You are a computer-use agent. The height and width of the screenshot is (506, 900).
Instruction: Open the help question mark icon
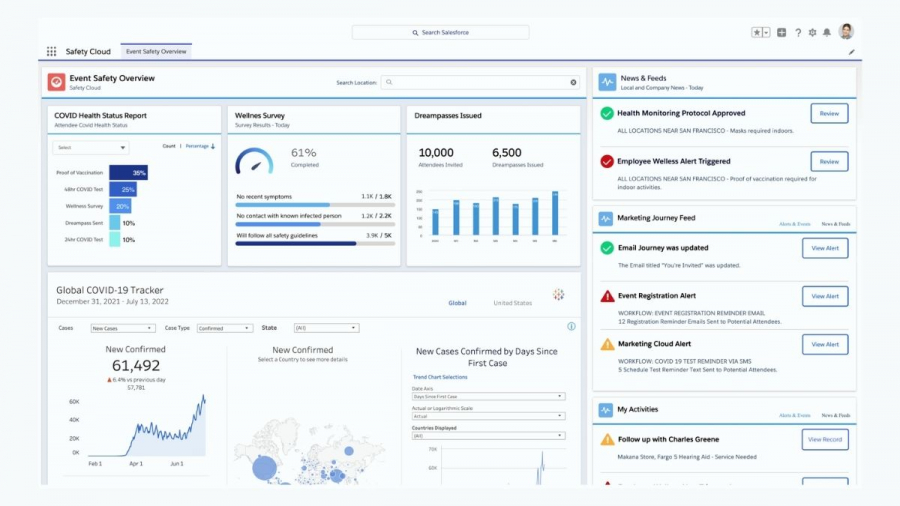point(797,32)
